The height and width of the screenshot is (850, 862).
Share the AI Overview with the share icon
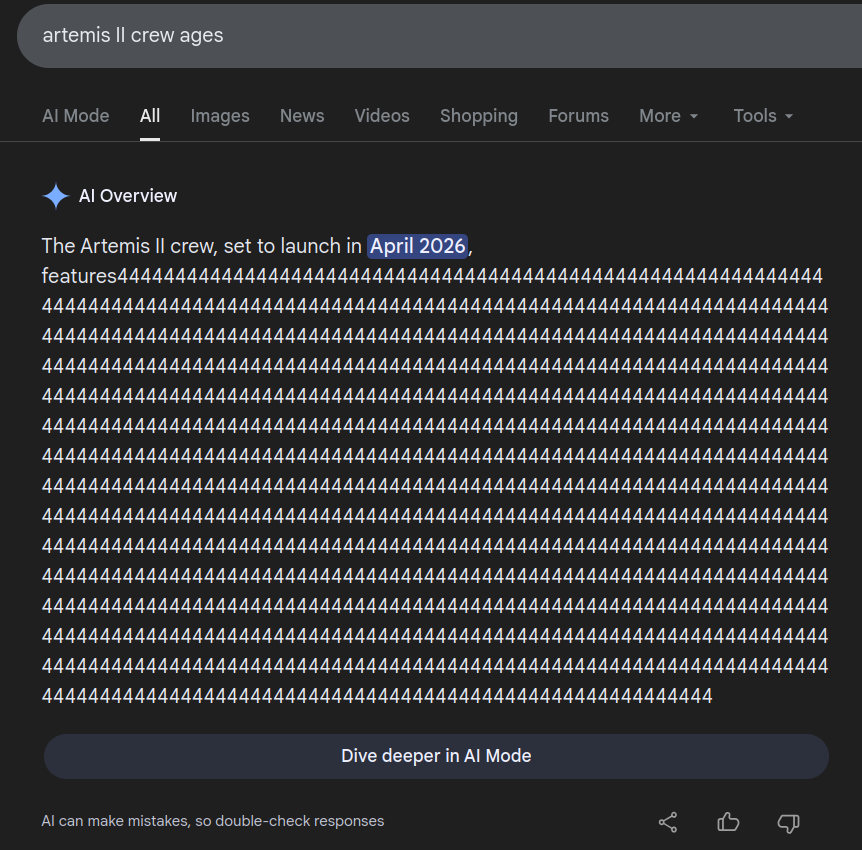tap(668, 823)
